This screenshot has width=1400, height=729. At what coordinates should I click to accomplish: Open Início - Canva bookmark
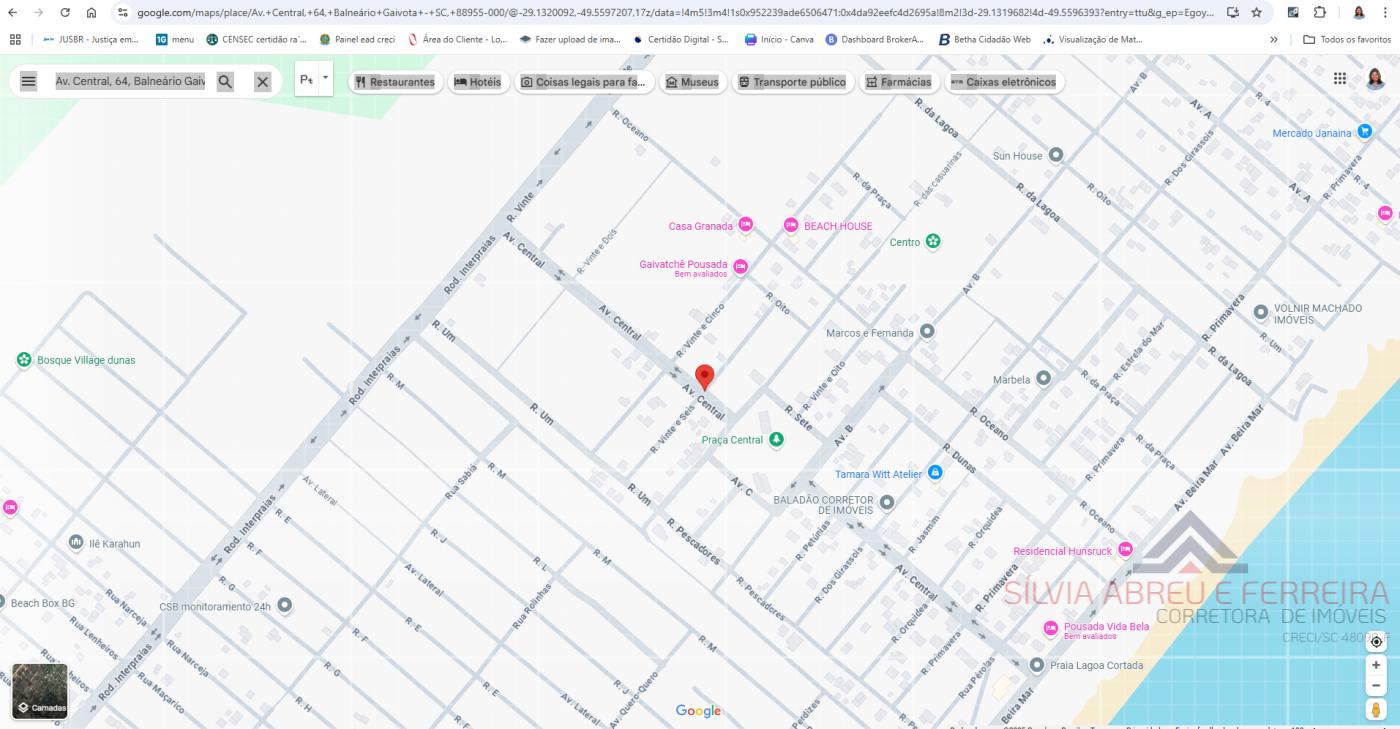(x=780, y=39)
